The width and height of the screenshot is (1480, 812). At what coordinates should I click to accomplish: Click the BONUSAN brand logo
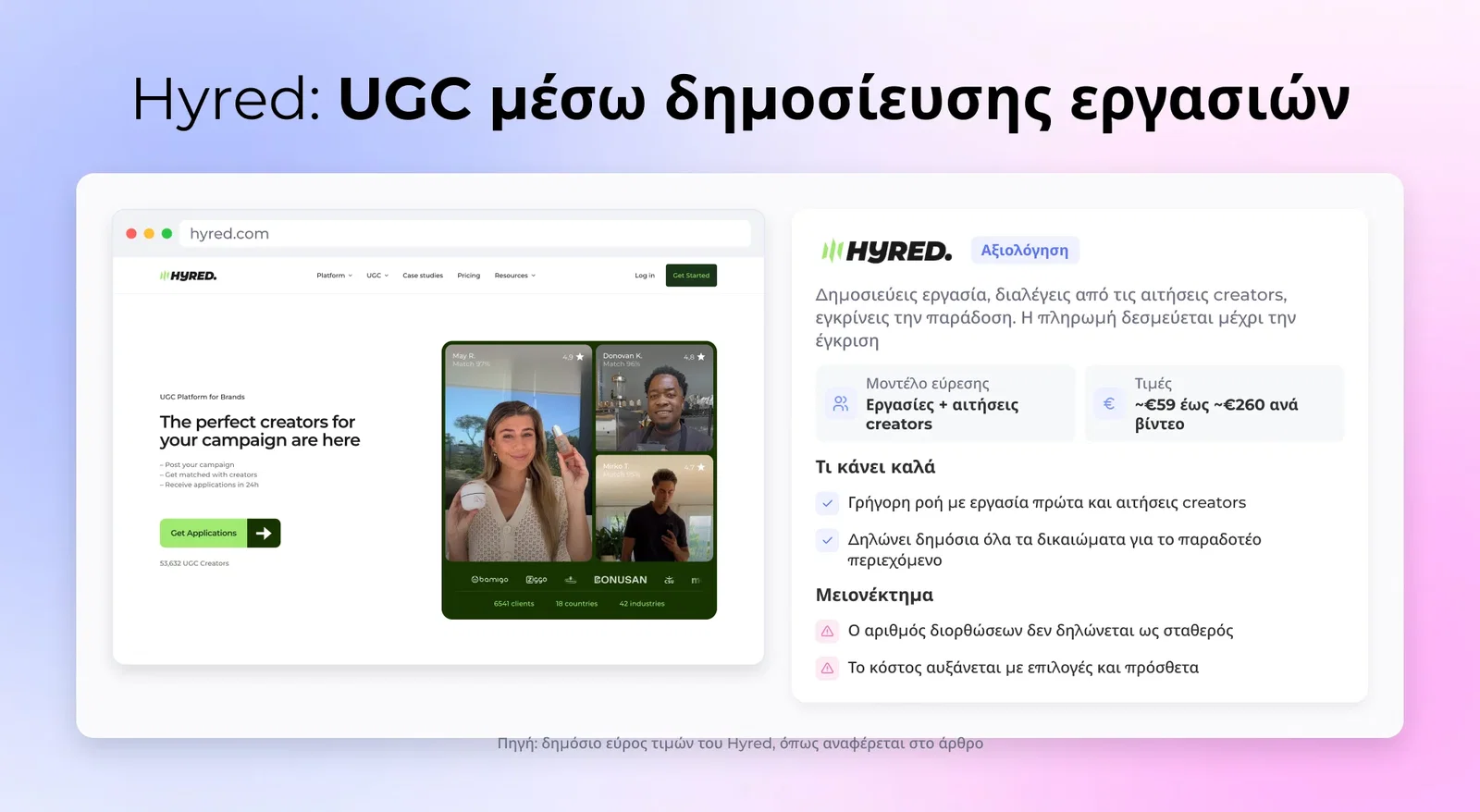click(621, 580)
